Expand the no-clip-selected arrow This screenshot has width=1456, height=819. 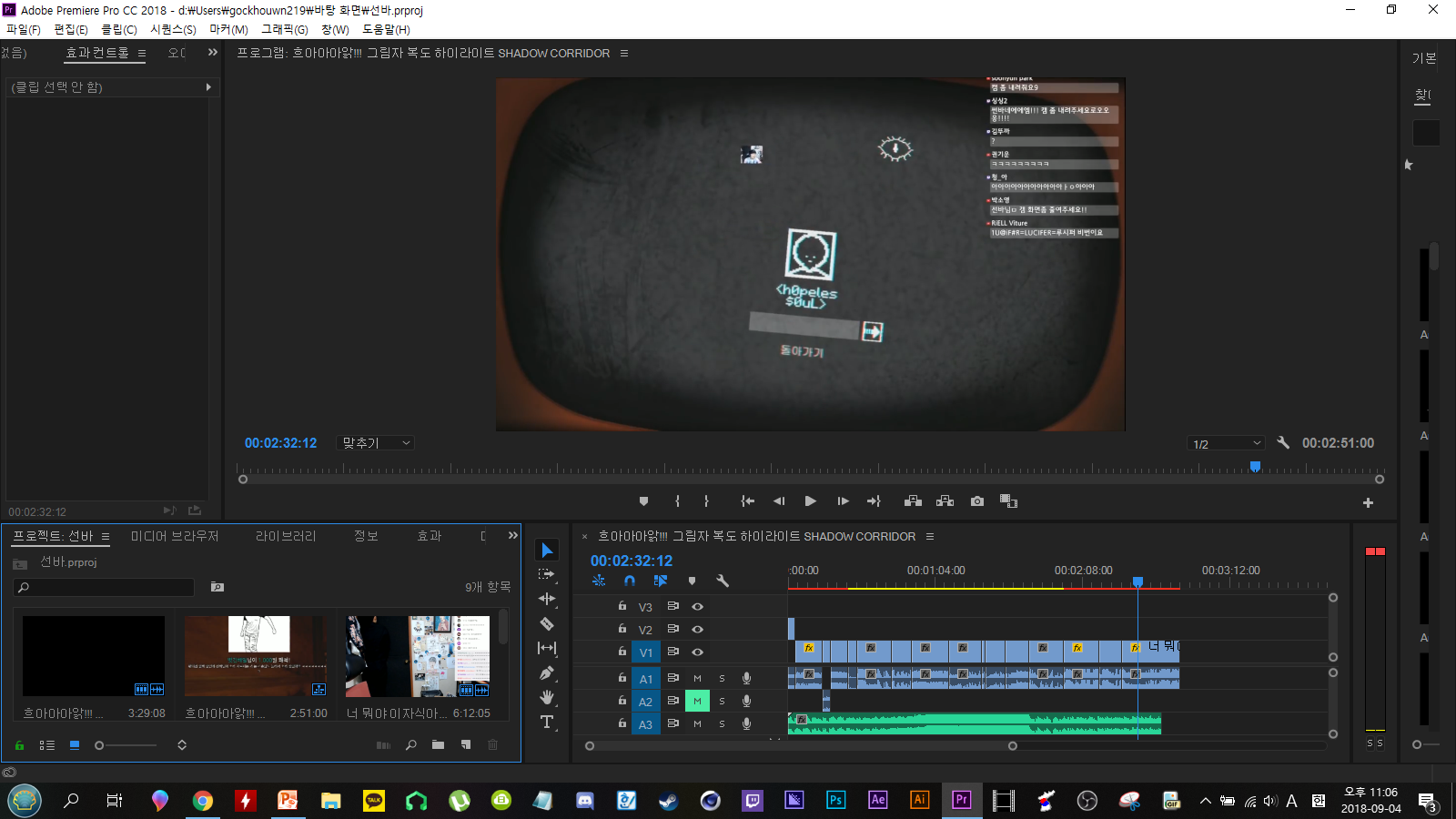tap(208, 87)
